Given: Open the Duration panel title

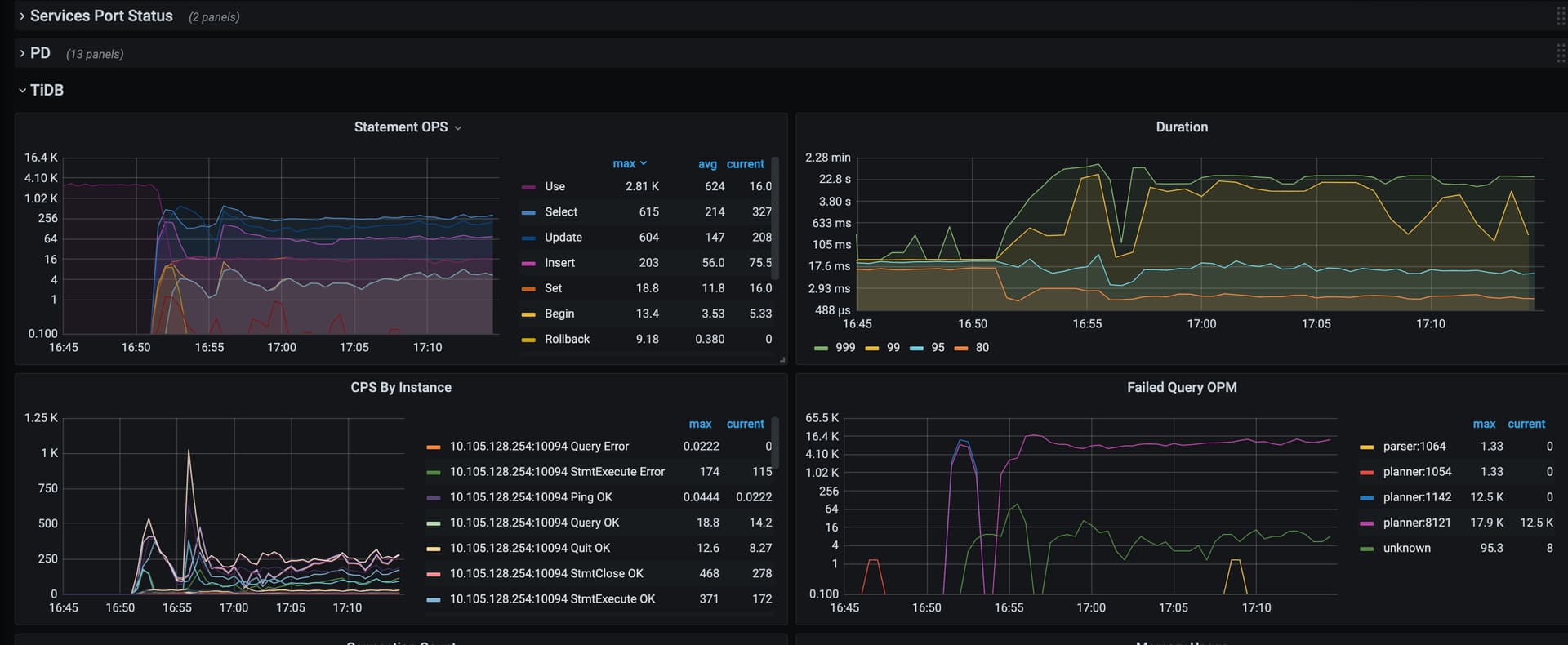Looking at the screenshot, I should pyautogui.click(x=1181, y=127).
